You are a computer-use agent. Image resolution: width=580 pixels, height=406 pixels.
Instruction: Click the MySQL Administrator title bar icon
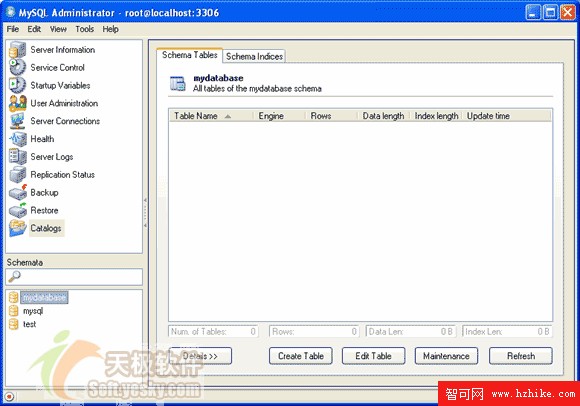click(x=10, y=13)
